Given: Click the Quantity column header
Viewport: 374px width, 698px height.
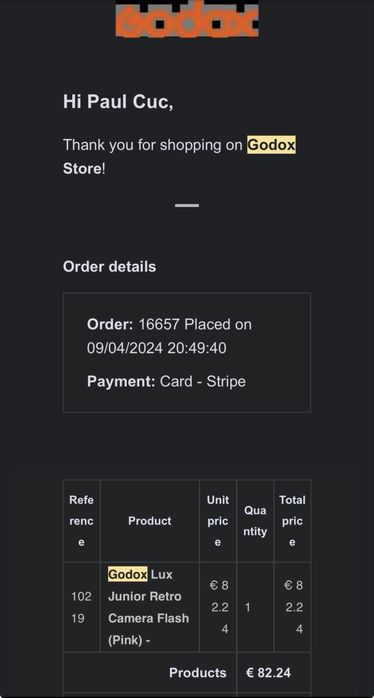Looking at the screenshot, I should (255, 521).
